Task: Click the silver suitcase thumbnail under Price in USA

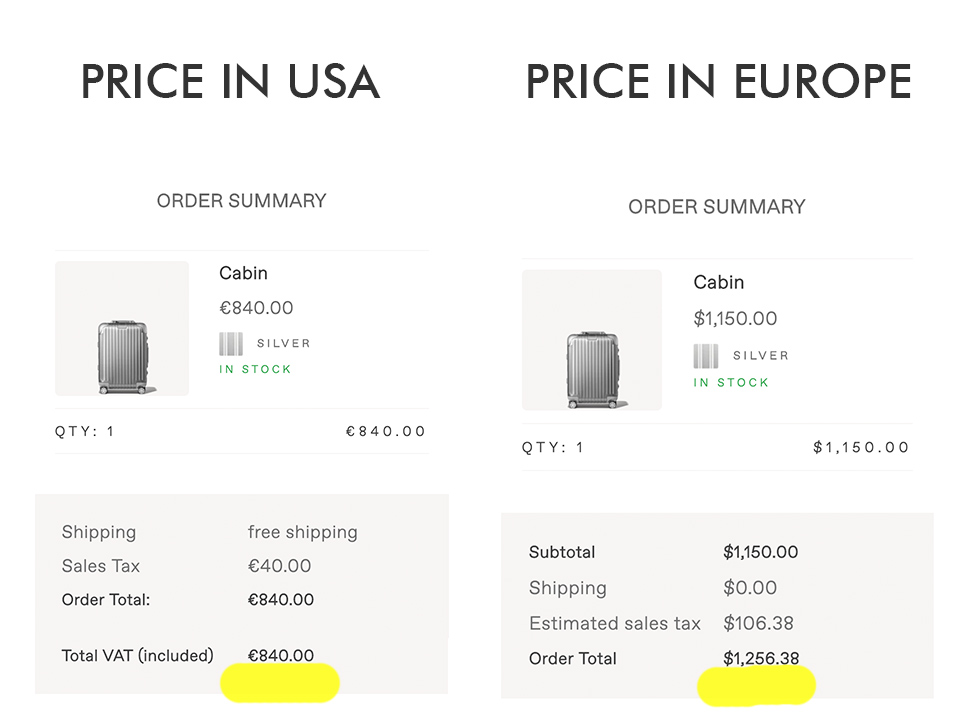Action: [x=122, y=329]
